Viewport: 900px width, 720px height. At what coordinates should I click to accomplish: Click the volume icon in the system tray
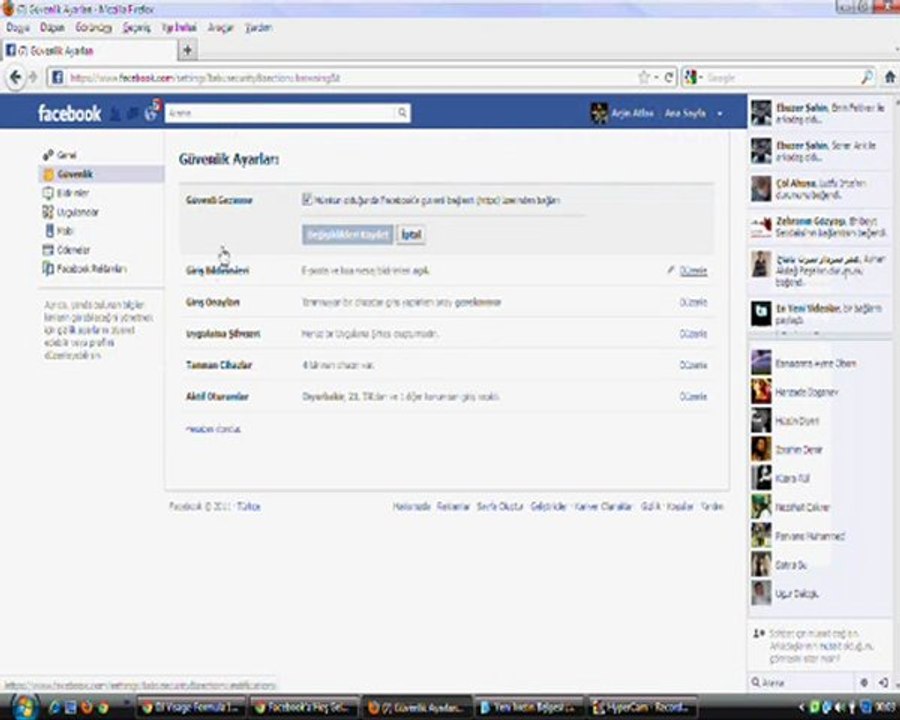pyautogui.click(x=839, y=707)
